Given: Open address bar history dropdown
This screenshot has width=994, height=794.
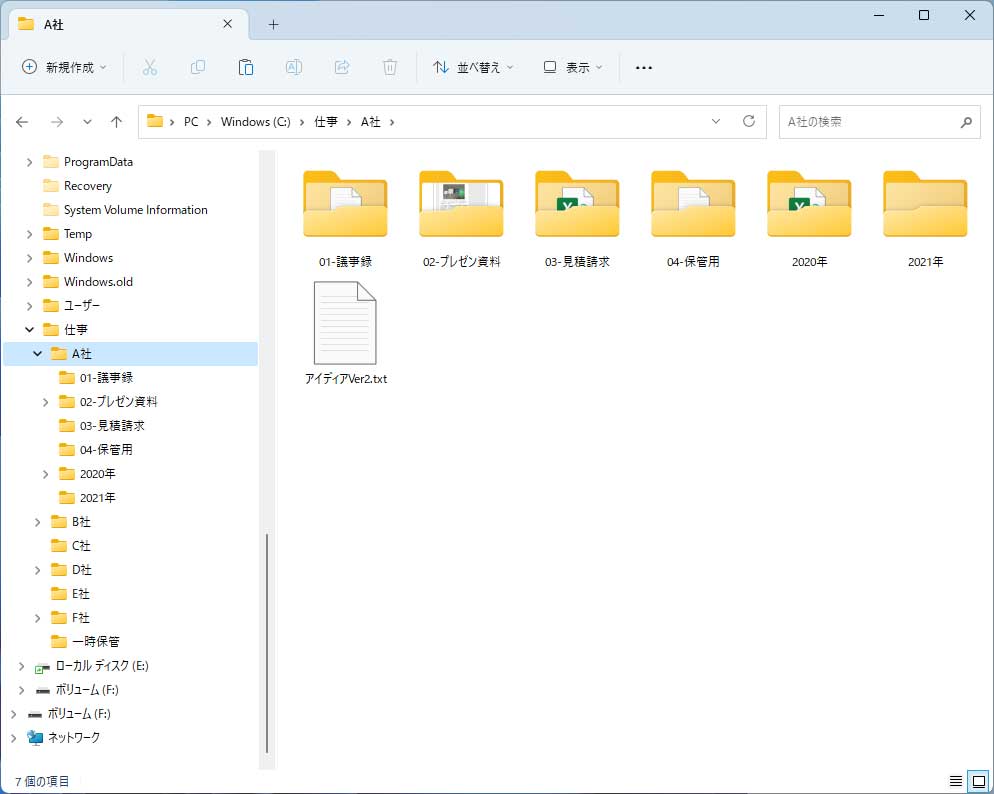Looking at the screenshot, I should pyautogui.click(x=716, y=121).
